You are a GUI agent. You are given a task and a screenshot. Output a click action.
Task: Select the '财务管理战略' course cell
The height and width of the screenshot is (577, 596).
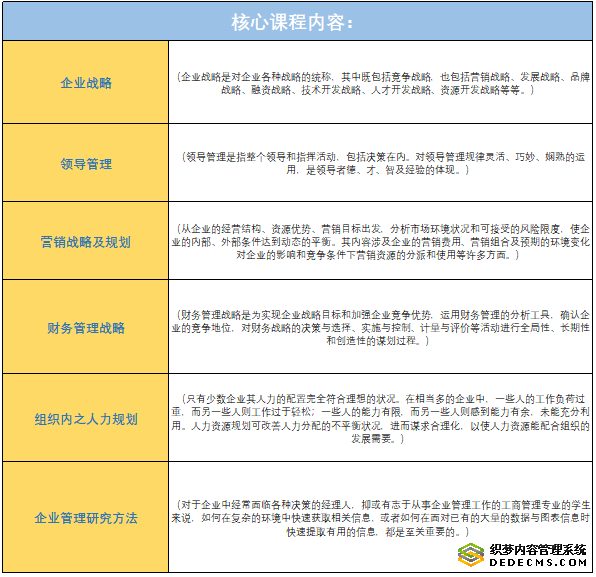[x=86, y=328]
